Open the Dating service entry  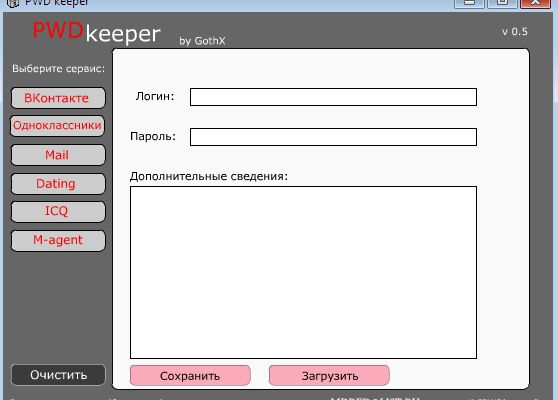point(58,184)
